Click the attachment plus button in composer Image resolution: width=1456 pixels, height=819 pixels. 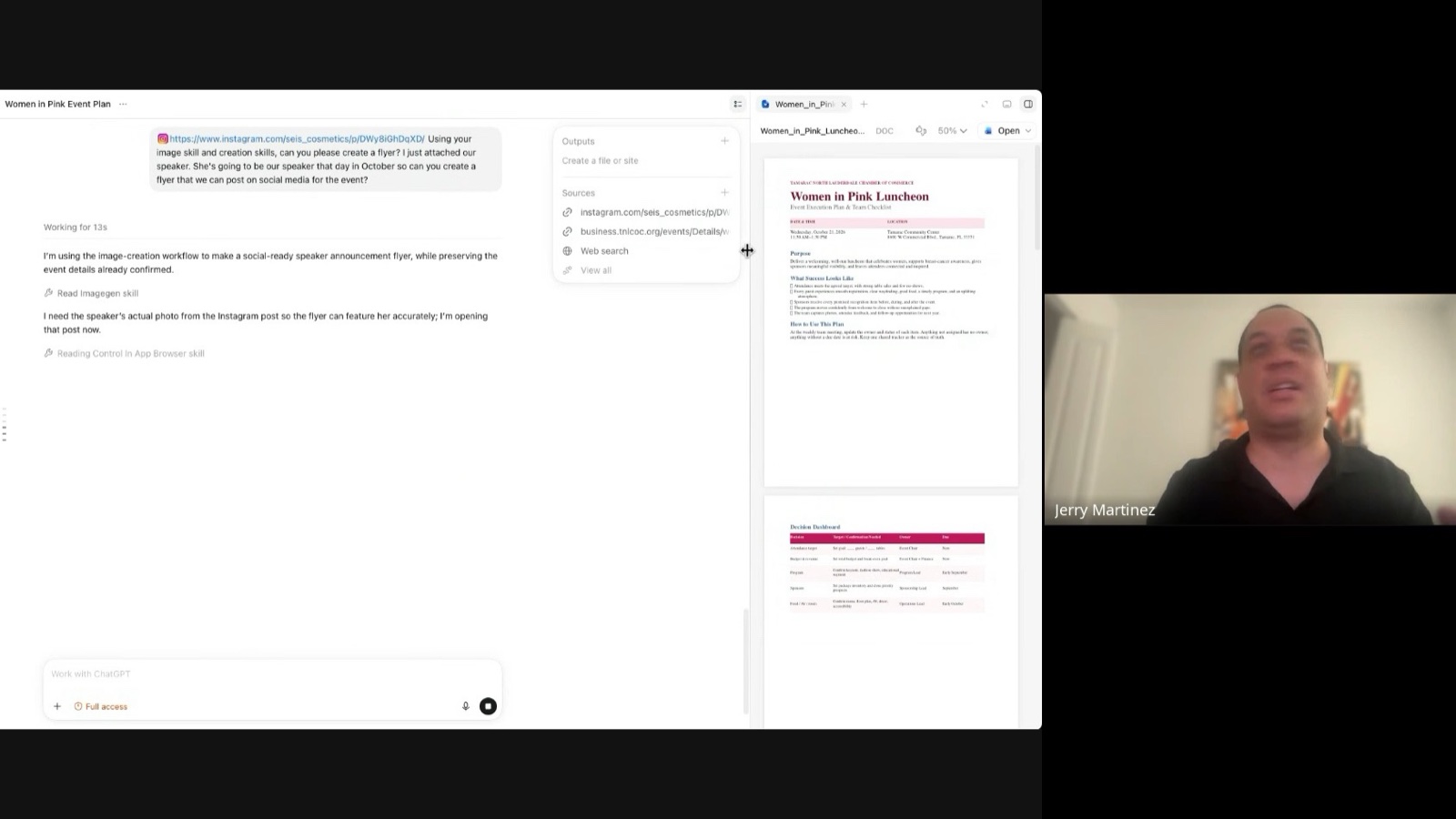57,706
